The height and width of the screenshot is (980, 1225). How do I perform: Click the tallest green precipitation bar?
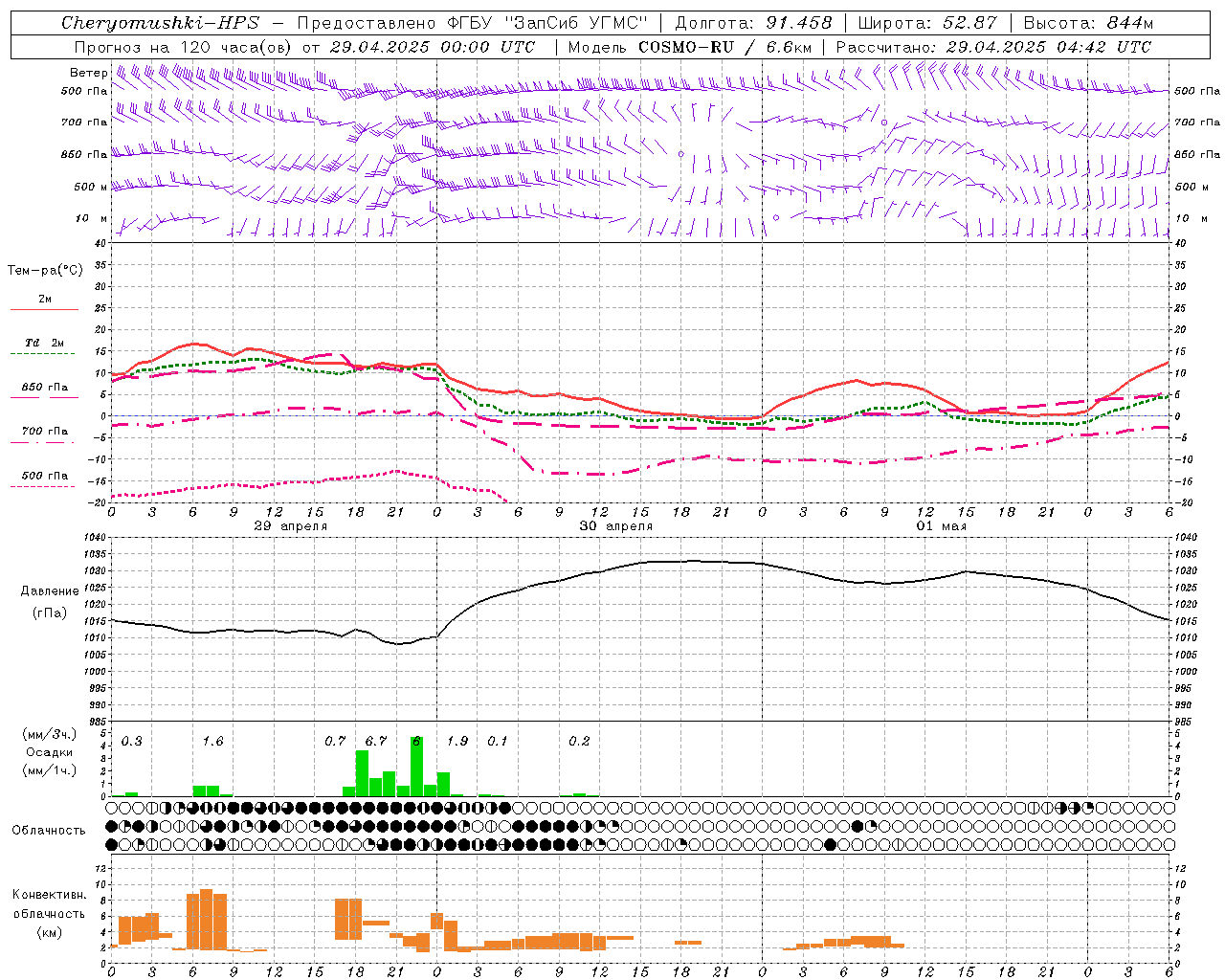(416, 767)
